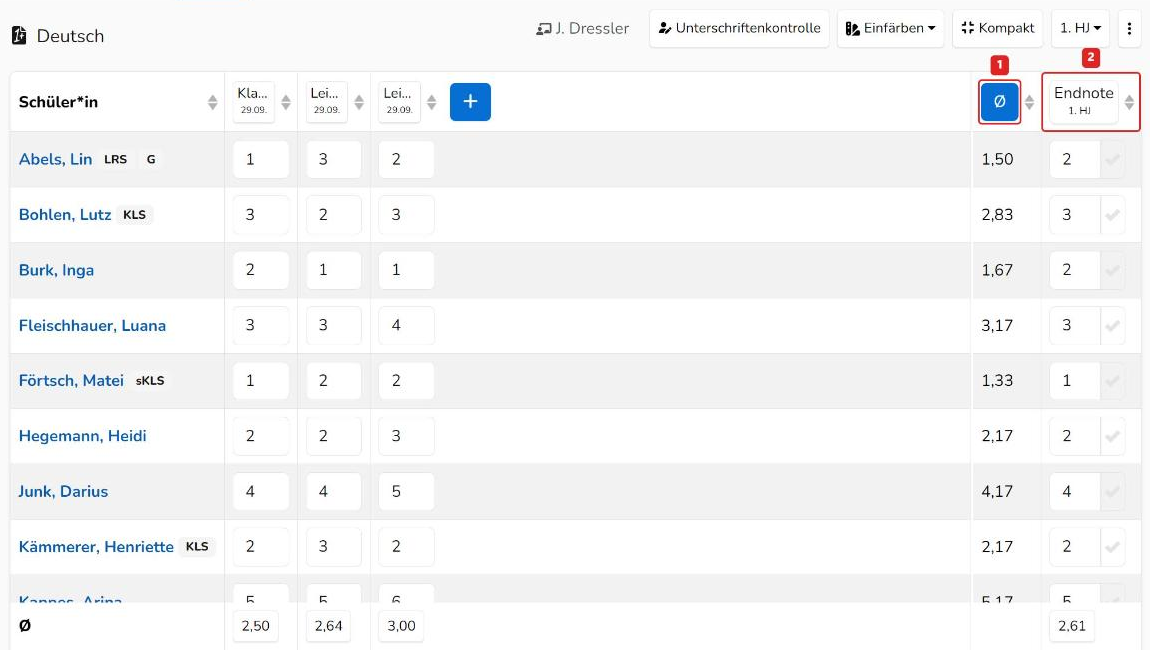Add a new grade column with plus button

coord(470,101)
